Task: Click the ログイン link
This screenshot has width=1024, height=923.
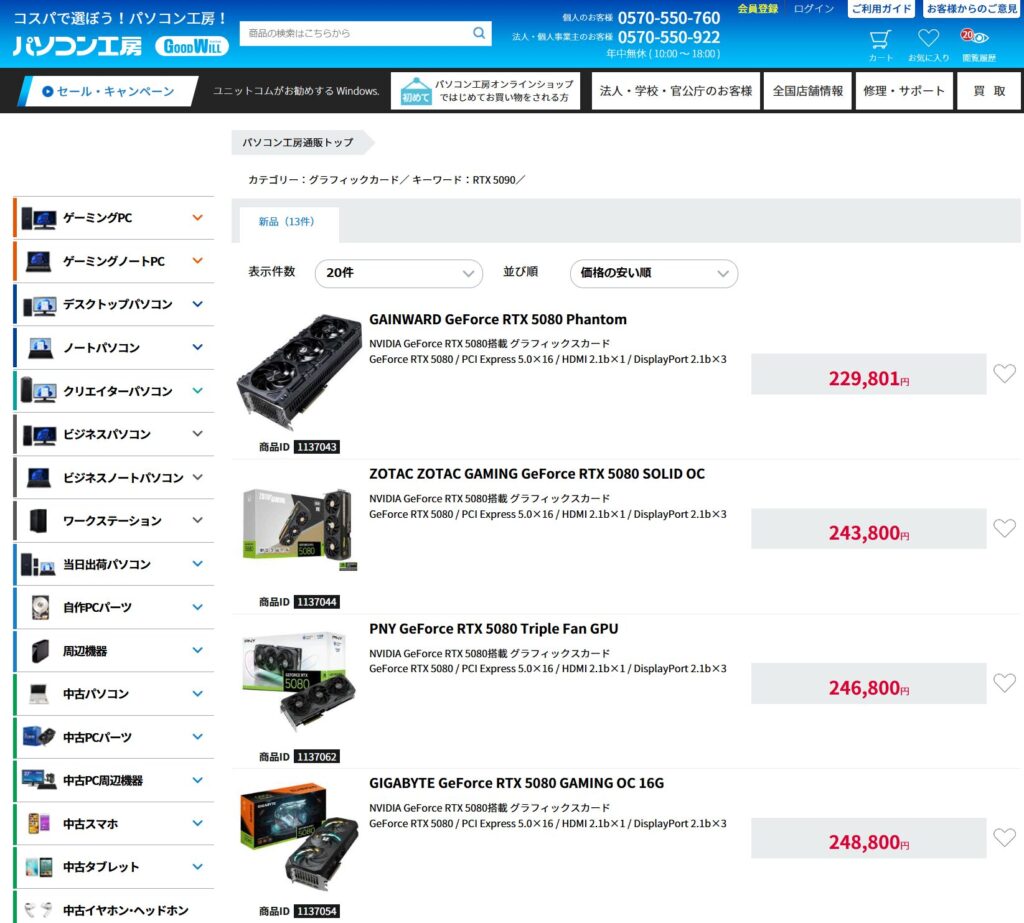Action: click(813, 8)
